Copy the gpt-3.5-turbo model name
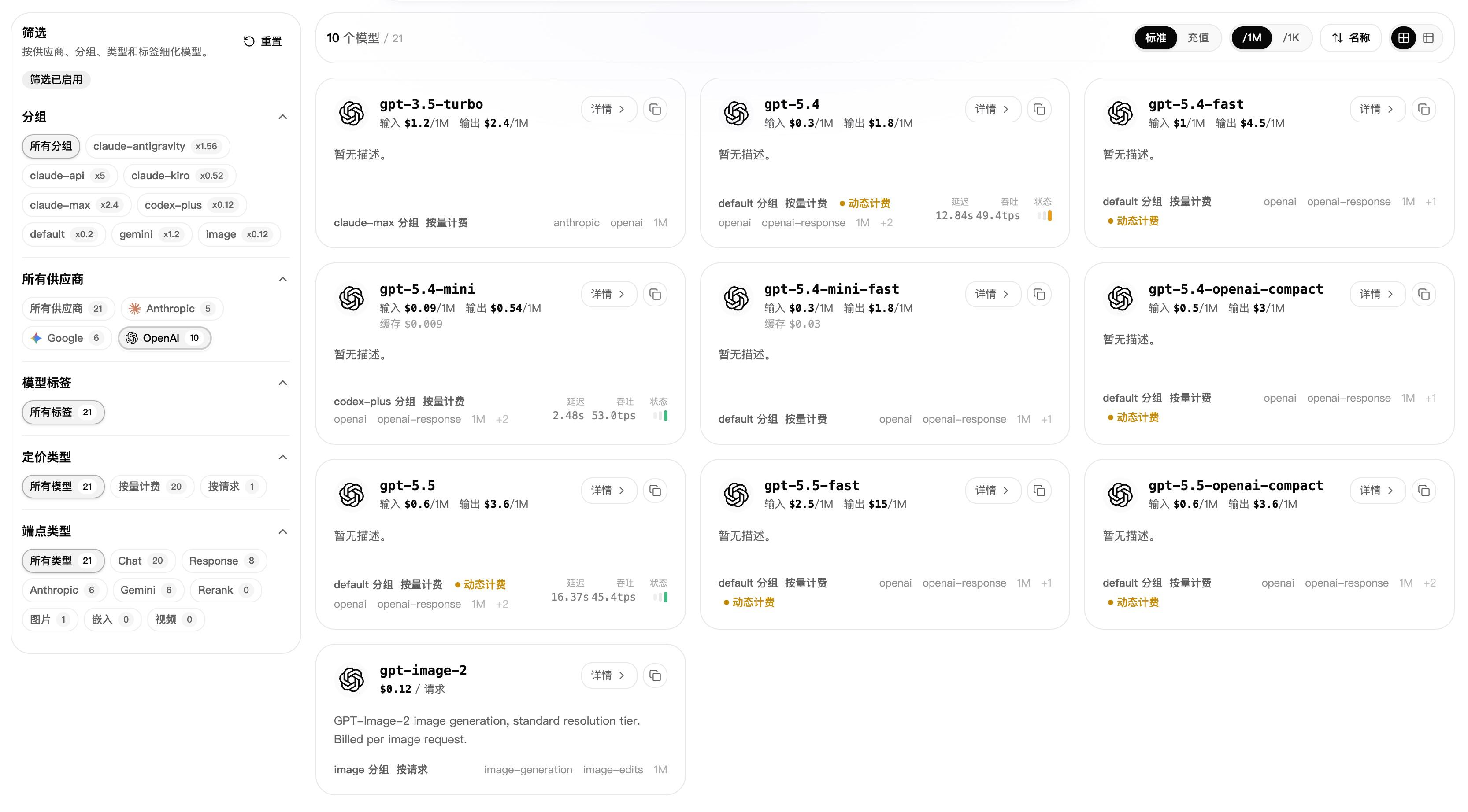1468x812 pixels. pos(655,109)
